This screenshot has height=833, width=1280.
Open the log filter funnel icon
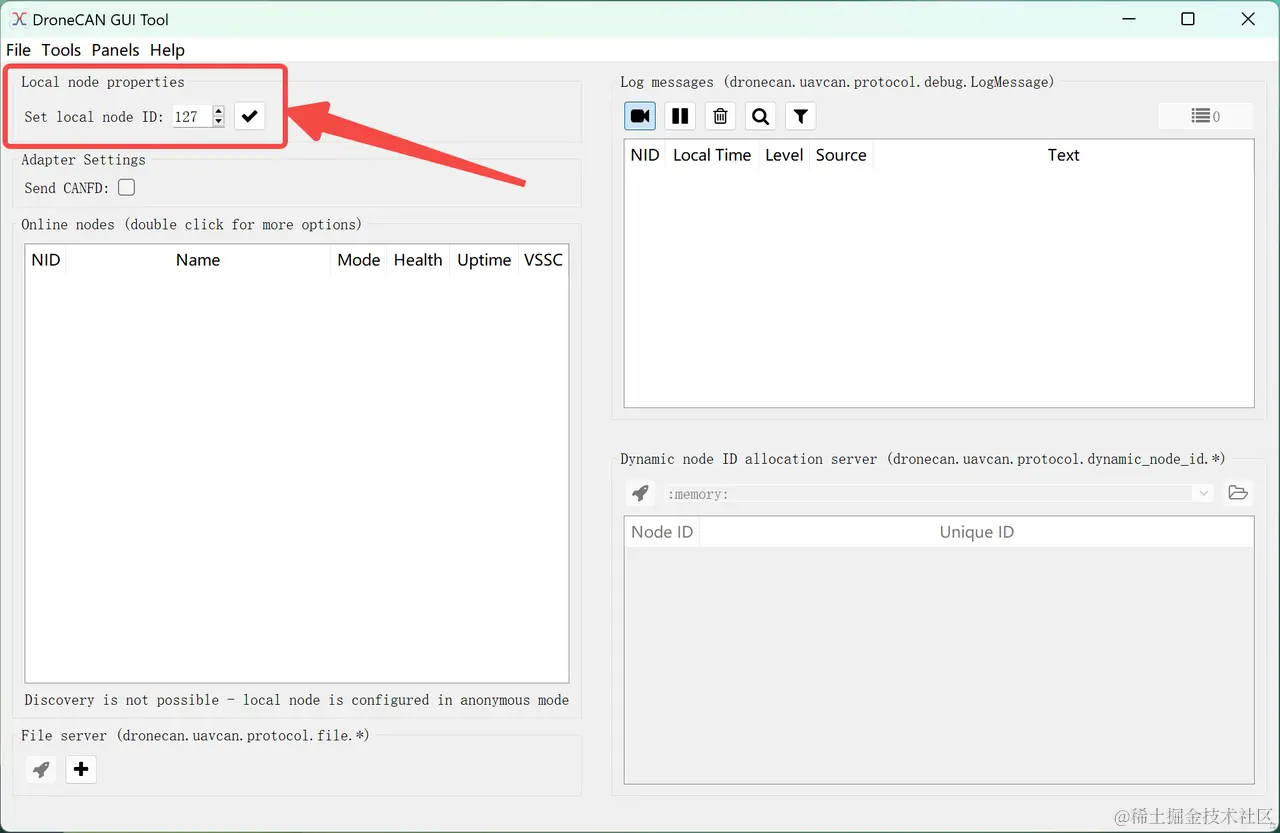coord(800,116)
